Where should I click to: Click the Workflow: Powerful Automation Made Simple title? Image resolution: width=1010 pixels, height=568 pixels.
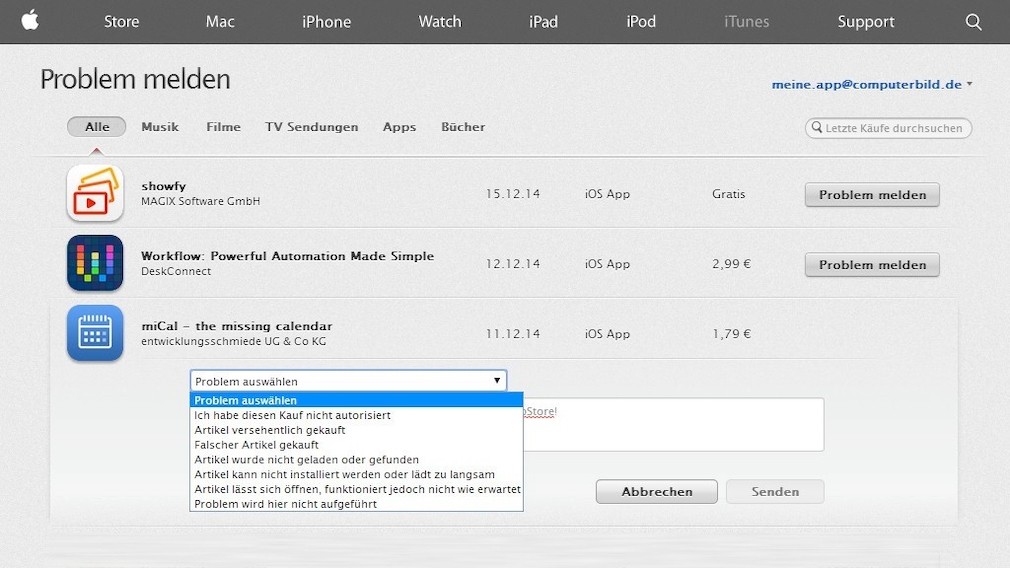(x=287, y=256)
